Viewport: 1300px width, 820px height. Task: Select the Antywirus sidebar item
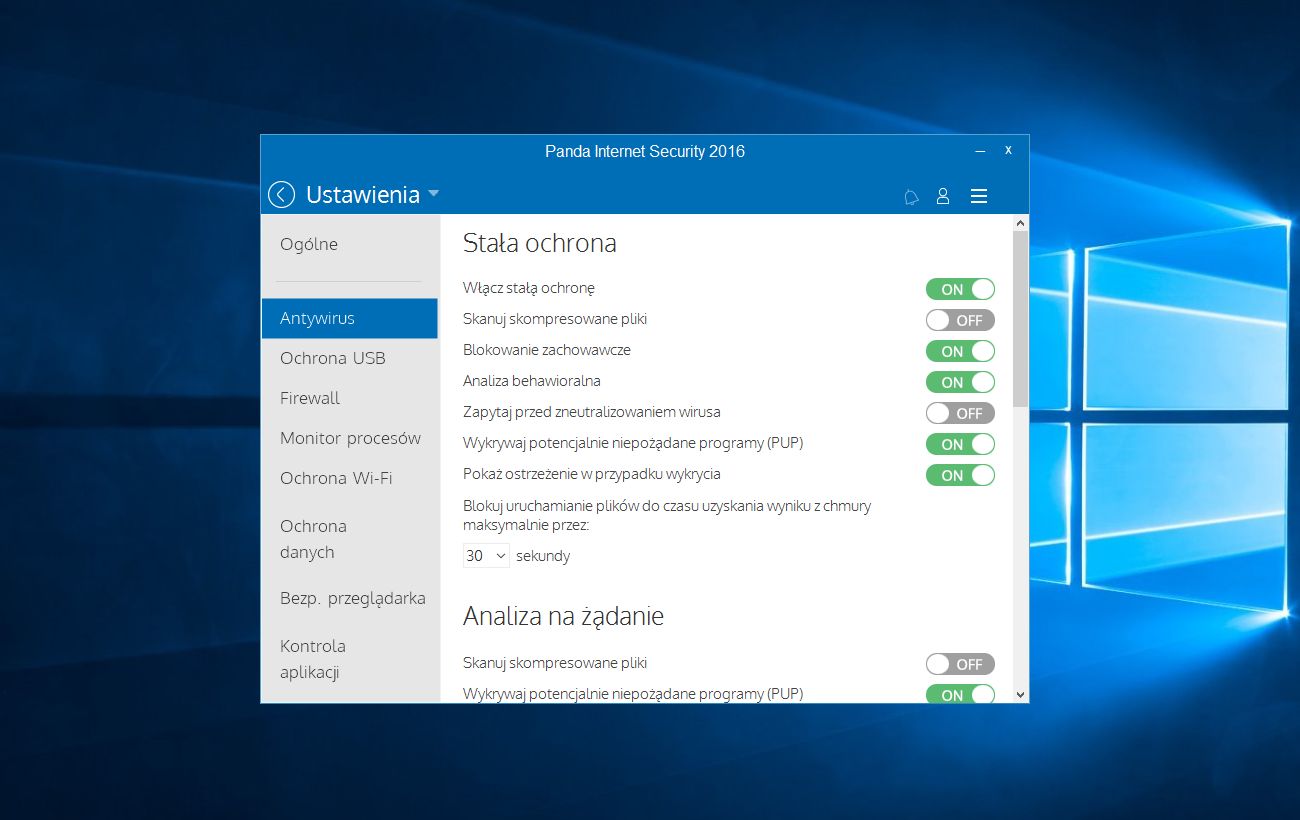pyautogui.click(x=349, y=318)
